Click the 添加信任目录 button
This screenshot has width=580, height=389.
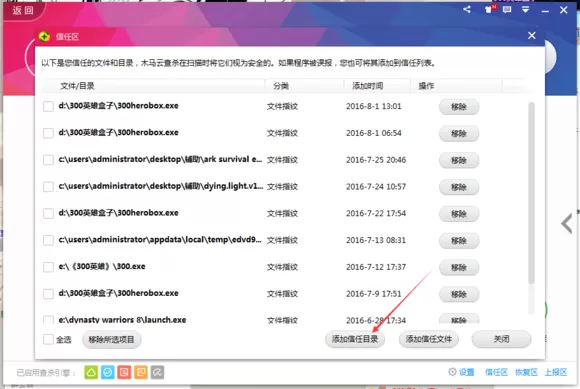pyautogui.click(x=355, y=339)
